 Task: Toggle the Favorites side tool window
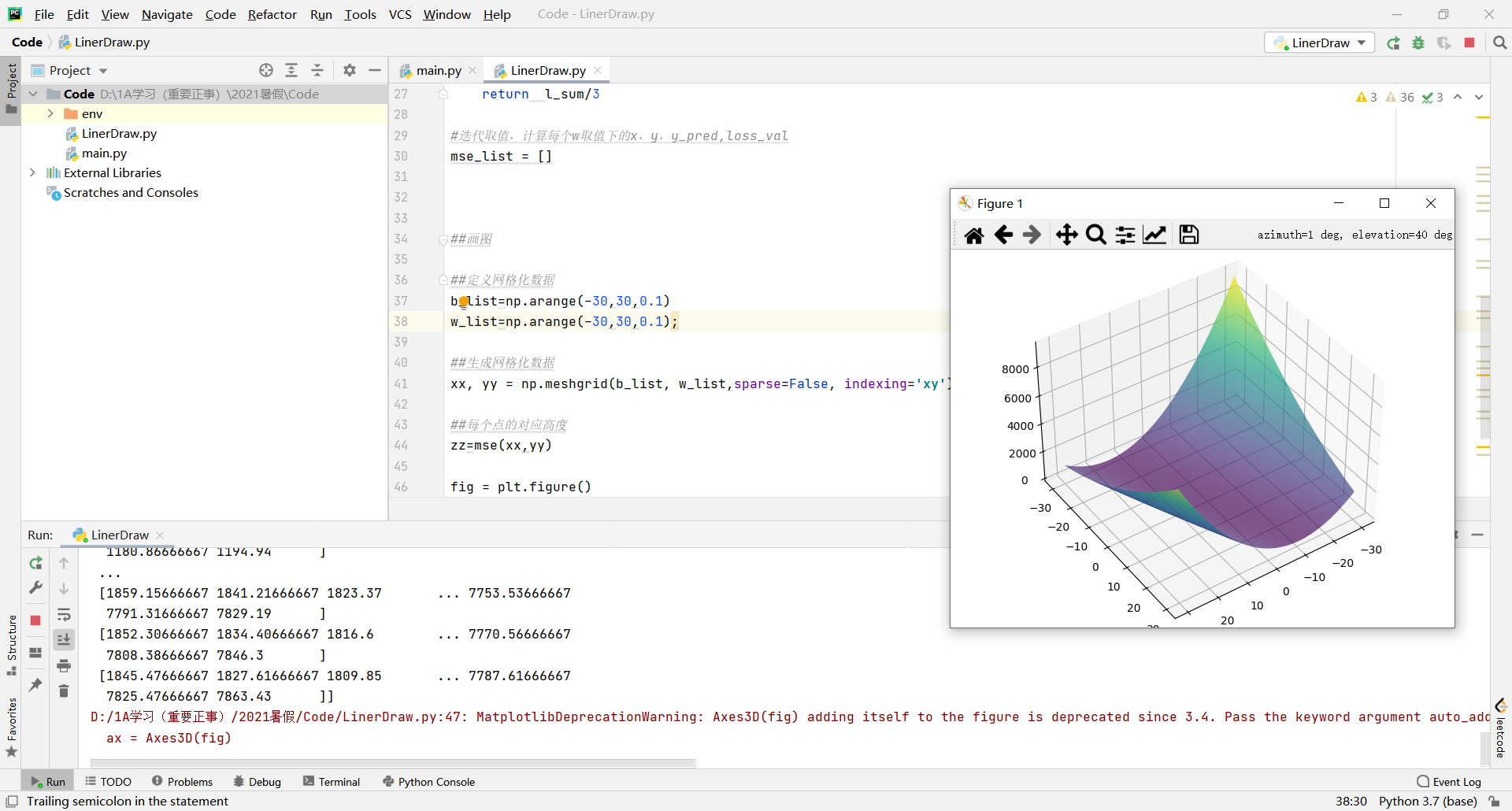pyautogui.click(x=11, y=727)
